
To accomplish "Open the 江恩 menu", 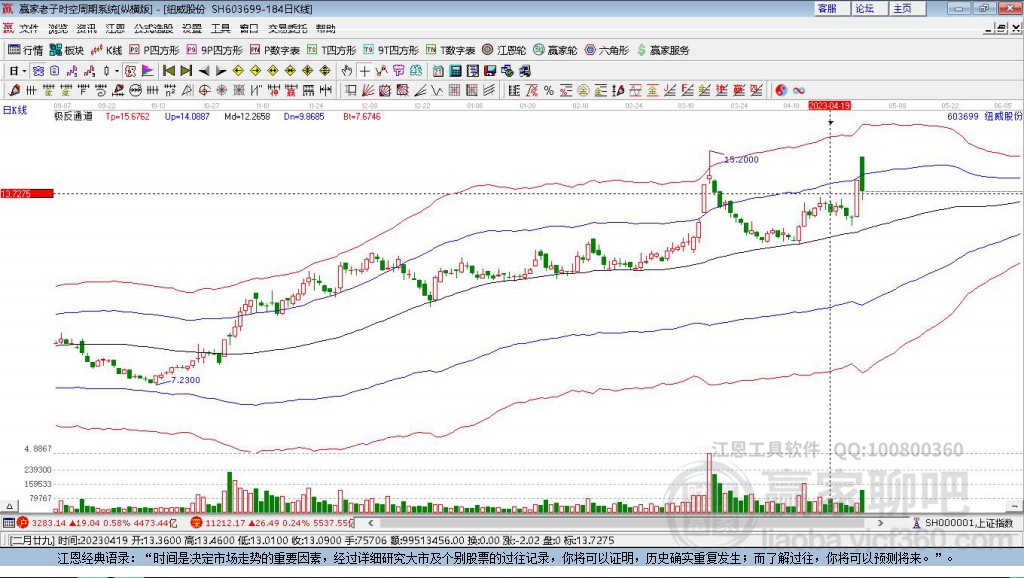I will click(115, 28).
